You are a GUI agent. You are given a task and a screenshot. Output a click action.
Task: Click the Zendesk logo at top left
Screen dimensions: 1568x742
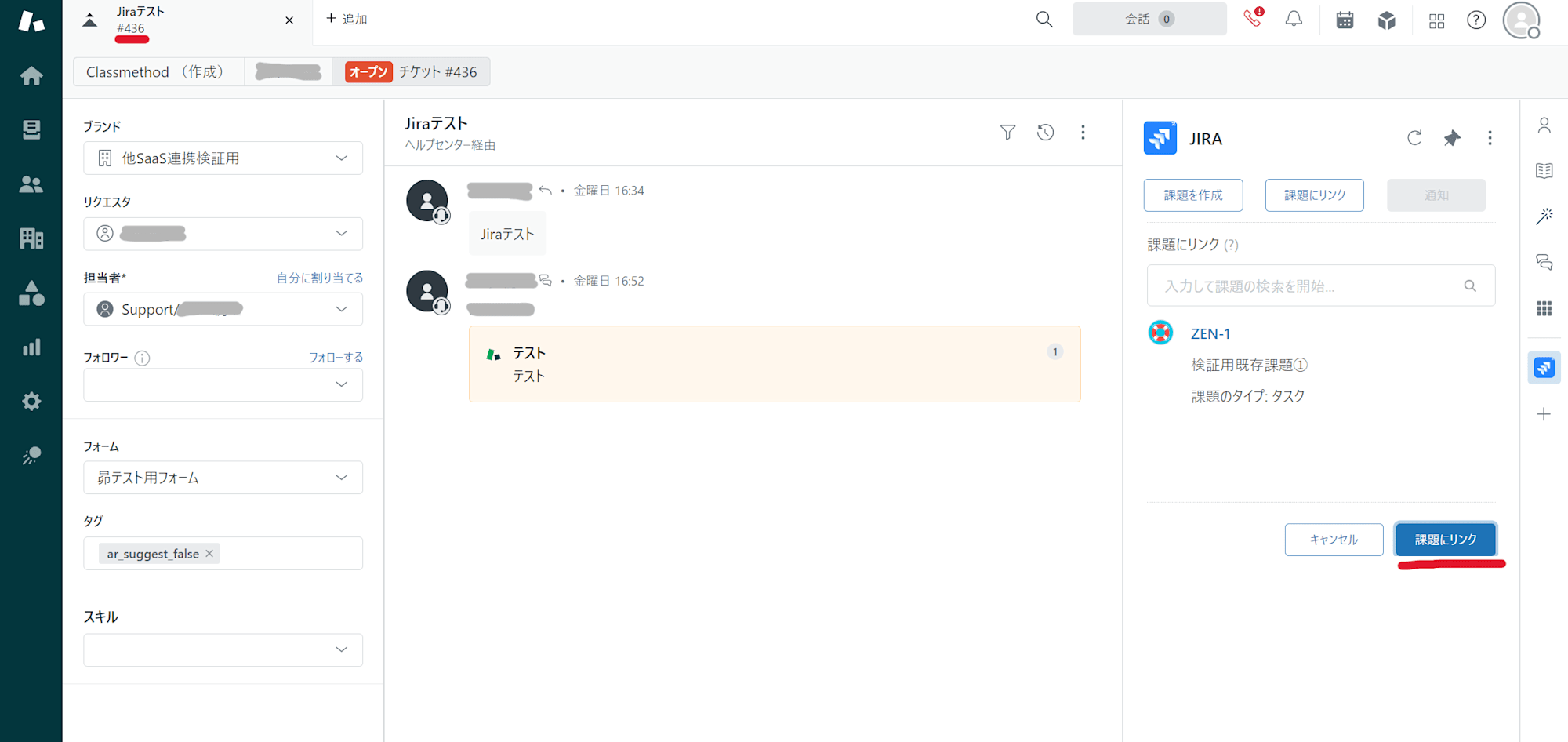31,20
